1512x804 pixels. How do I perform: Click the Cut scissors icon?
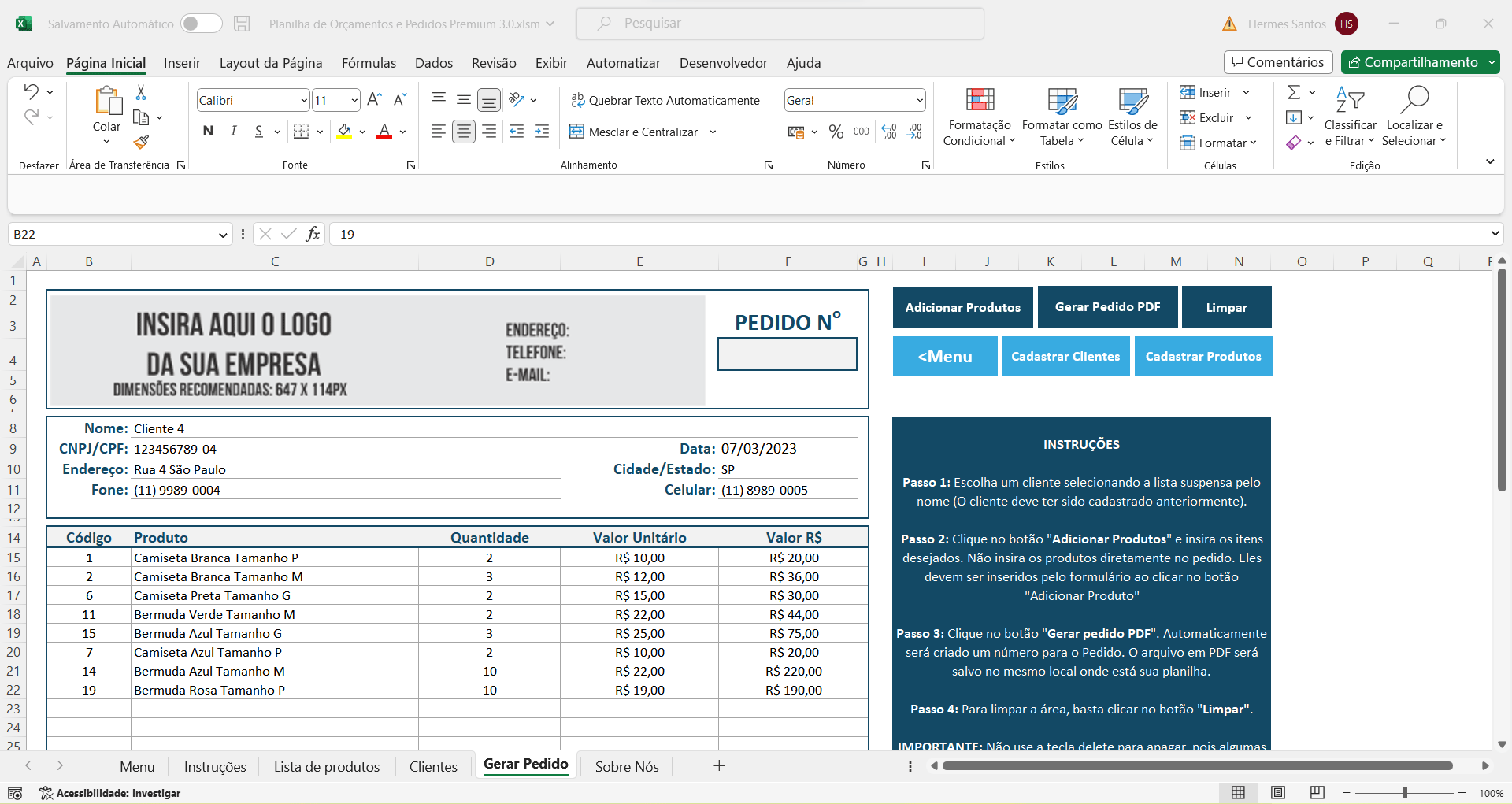(141, 93)
